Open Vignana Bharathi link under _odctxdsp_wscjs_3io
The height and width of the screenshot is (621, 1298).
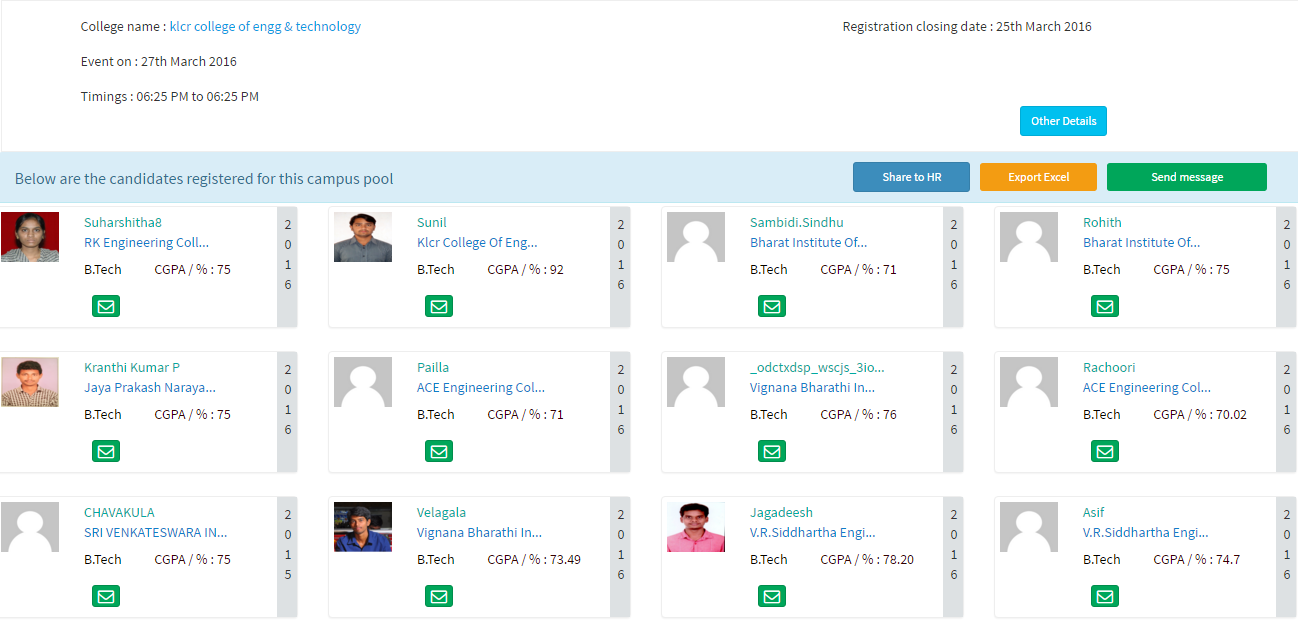click(x=812, y=387)
